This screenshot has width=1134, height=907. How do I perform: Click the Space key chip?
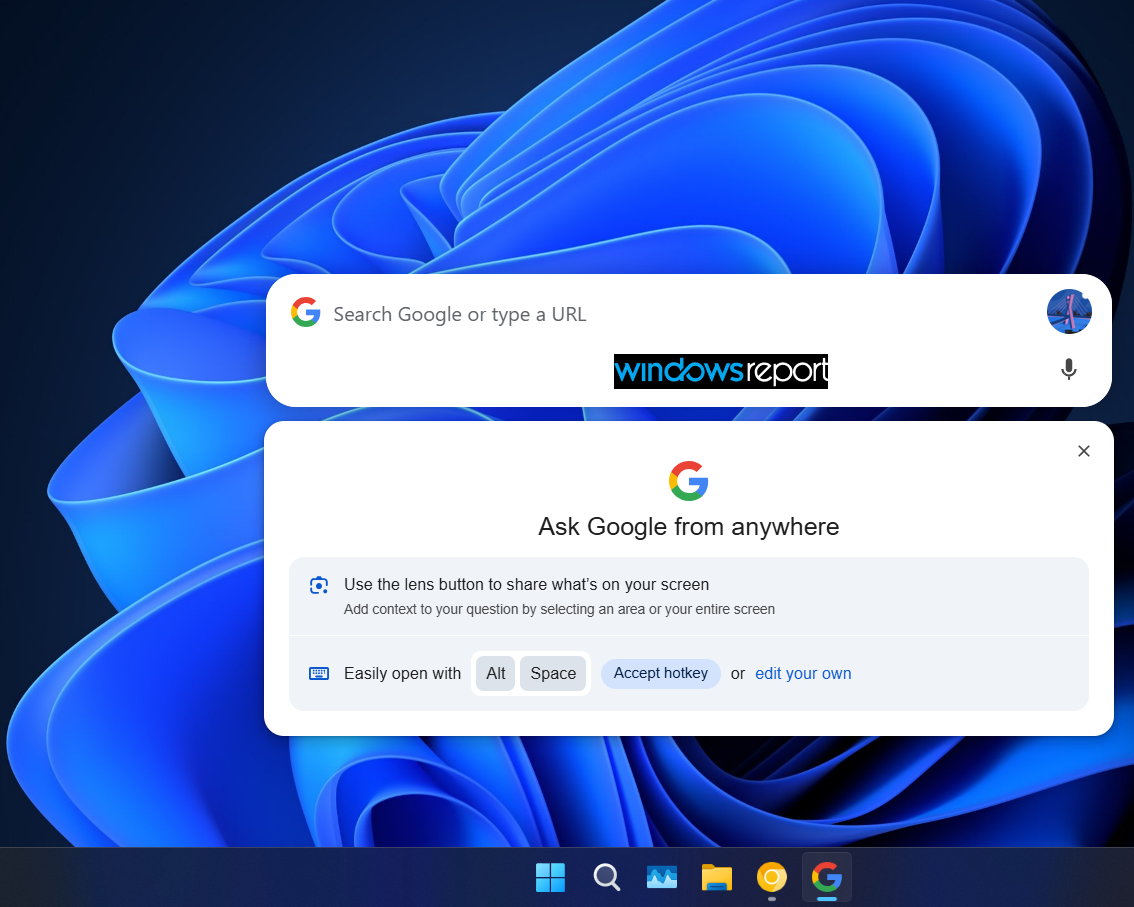coord(553,673)
